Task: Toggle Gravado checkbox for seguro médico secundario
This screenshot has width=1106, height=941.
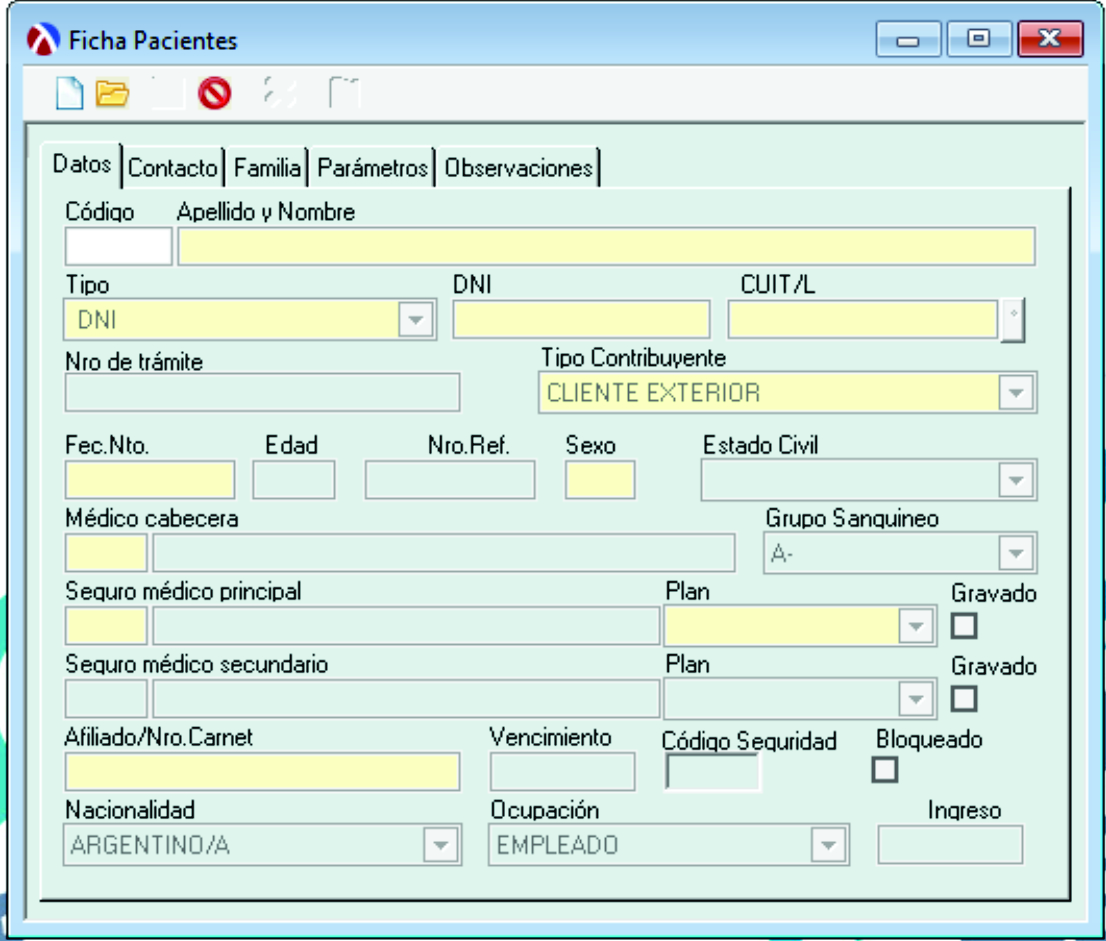Action: [964, 698]
